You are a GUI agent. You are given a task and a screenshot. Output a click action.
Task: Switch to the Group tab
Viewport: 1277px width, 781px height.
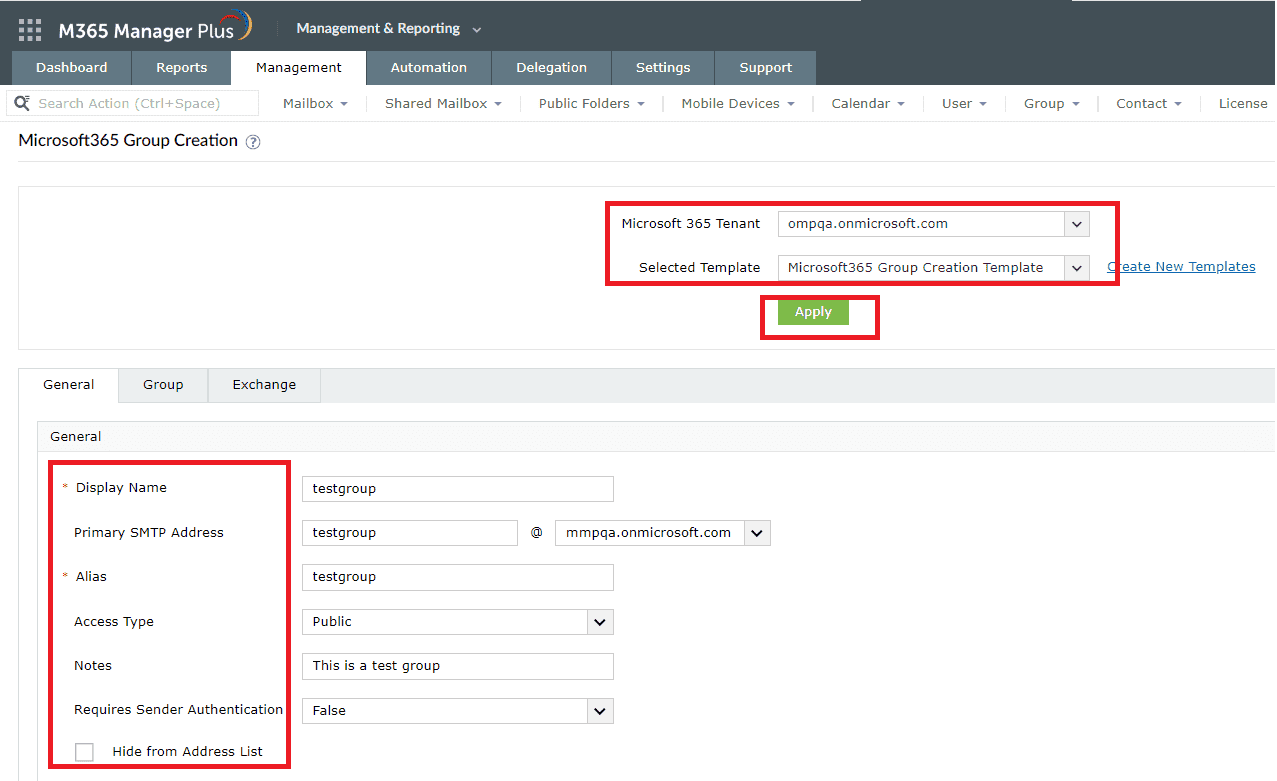(x=162, y=385)
